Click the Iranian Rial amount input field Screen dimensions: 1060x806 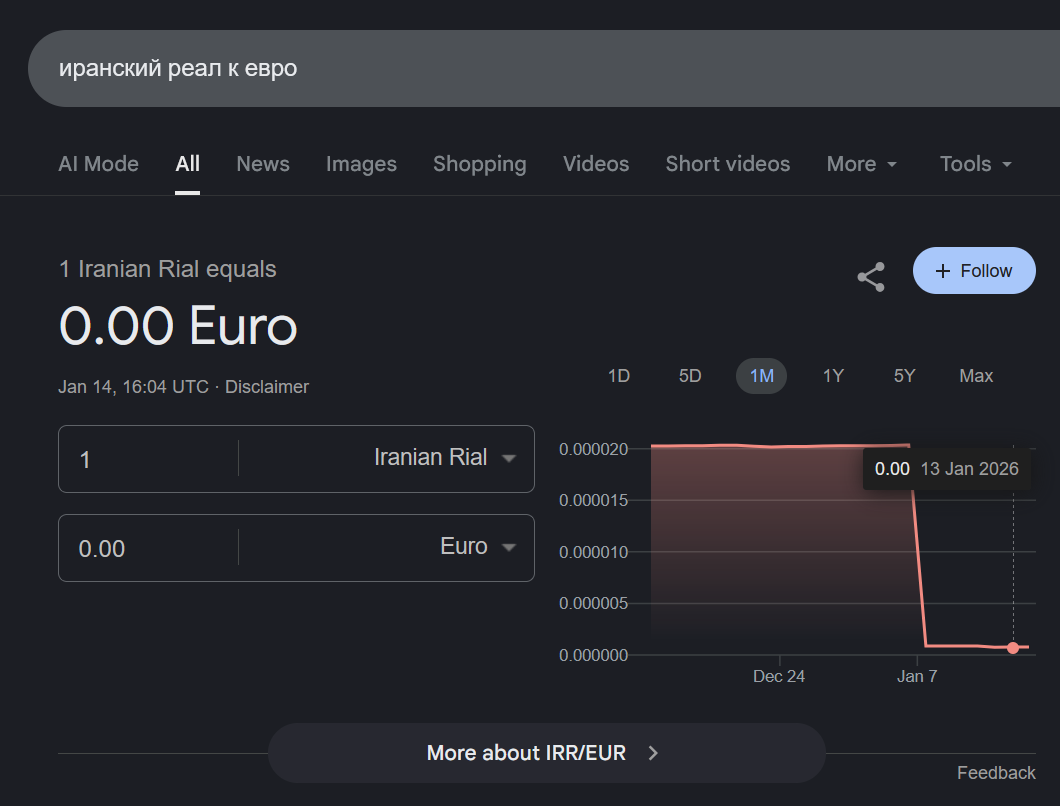[150, 459]
